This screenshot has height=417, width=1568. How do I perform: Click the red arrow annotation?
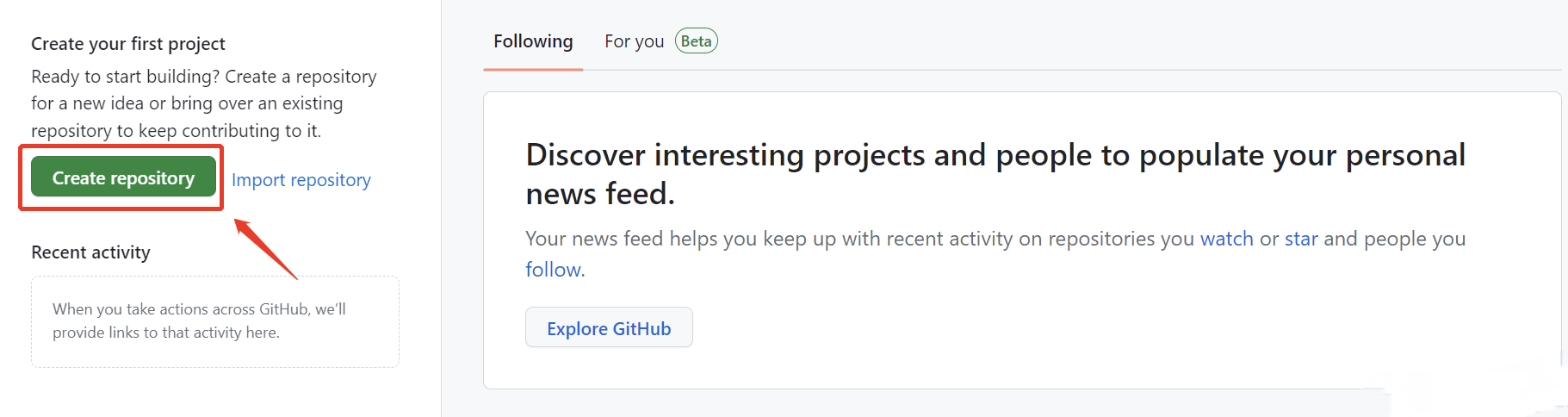266,249
